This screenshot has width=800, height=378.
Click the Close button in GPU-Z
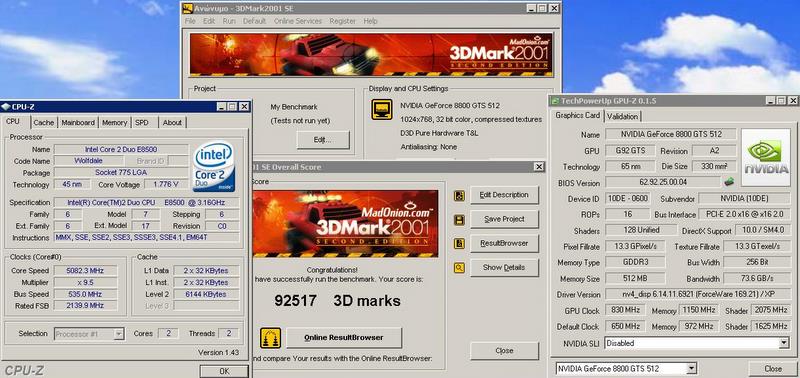coord(773,368)
